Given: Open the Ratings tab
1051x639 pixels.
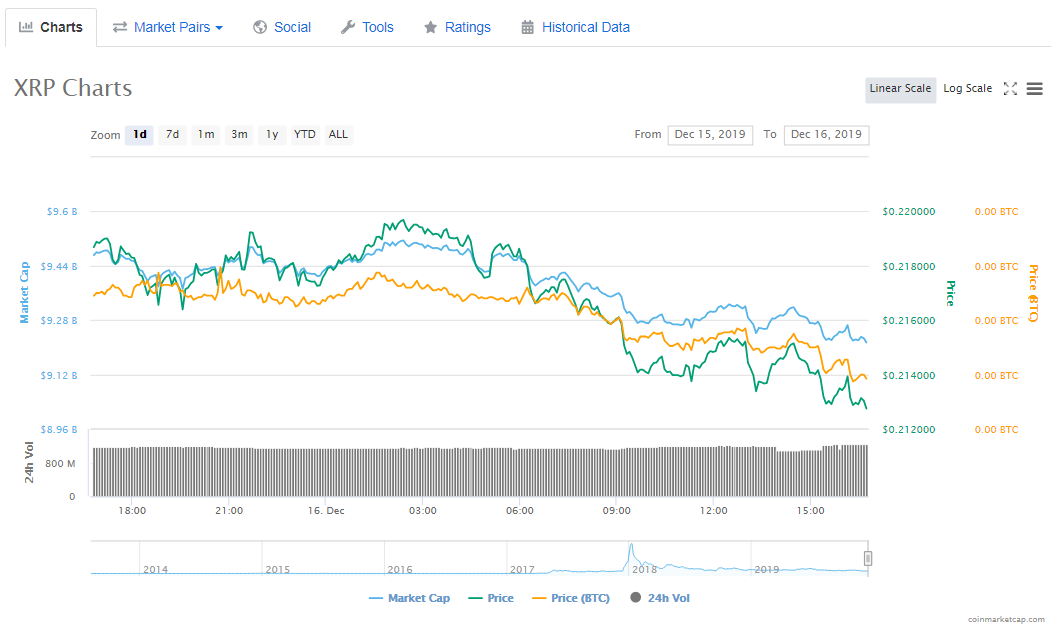Looking at the screenshot, I should pyautogui.click(x=457, y=27).
